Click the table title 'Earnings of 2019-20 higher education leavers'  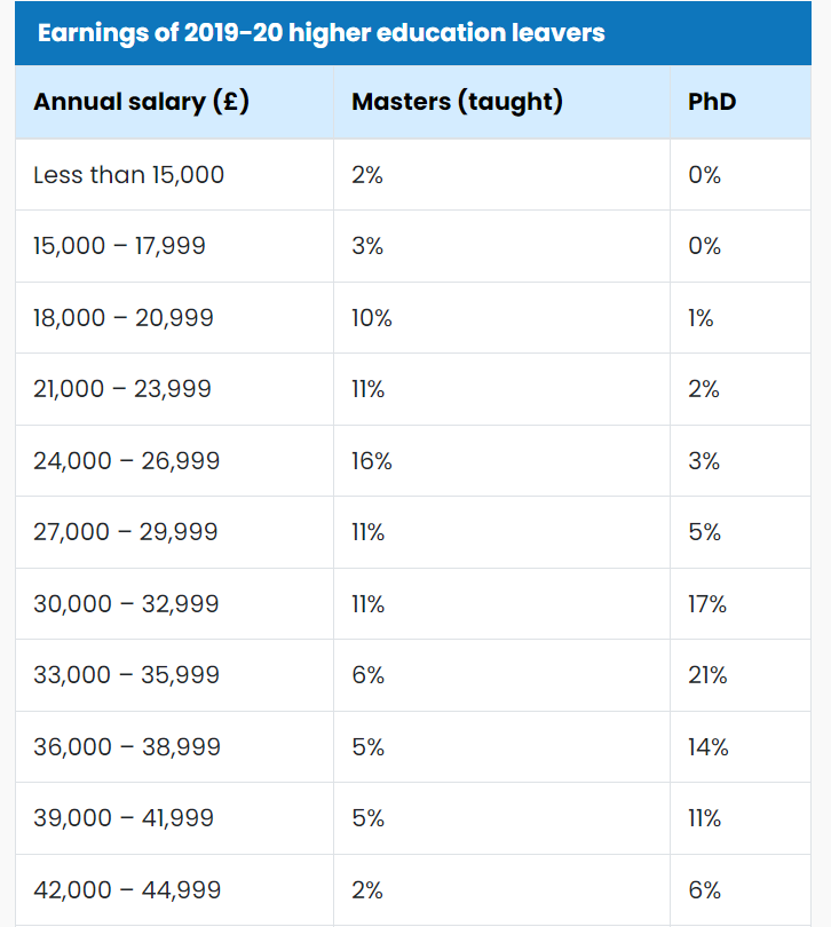click(321, 33)
